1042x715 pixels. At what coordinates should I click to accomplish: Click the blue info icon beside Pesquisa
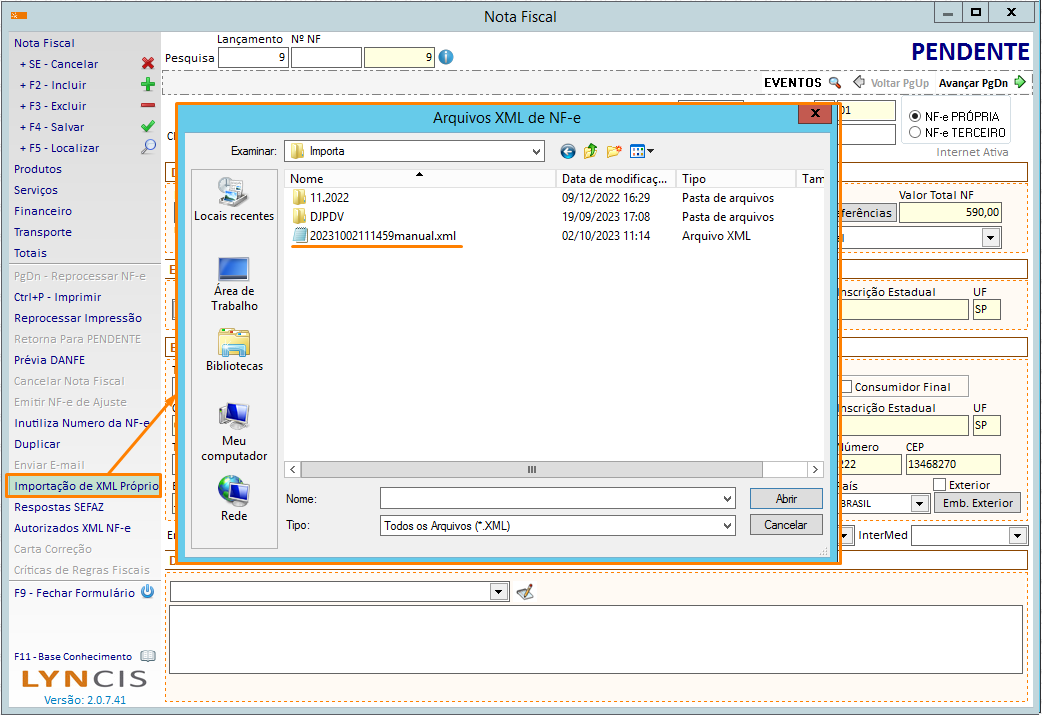[x=446, y=57]
